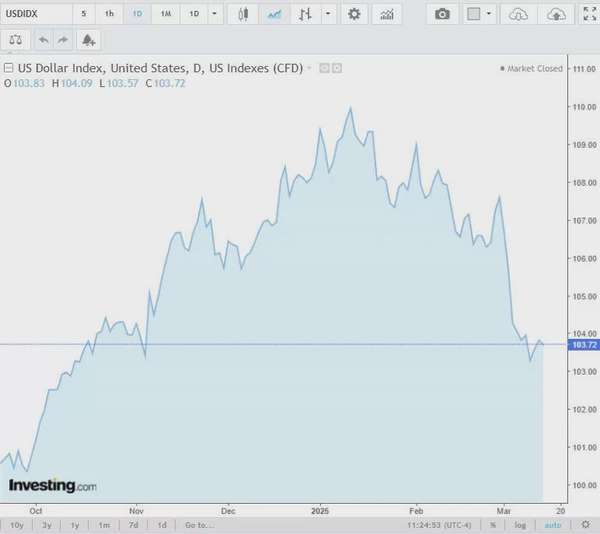Click the Nov time axis label

tap(136, 511)
